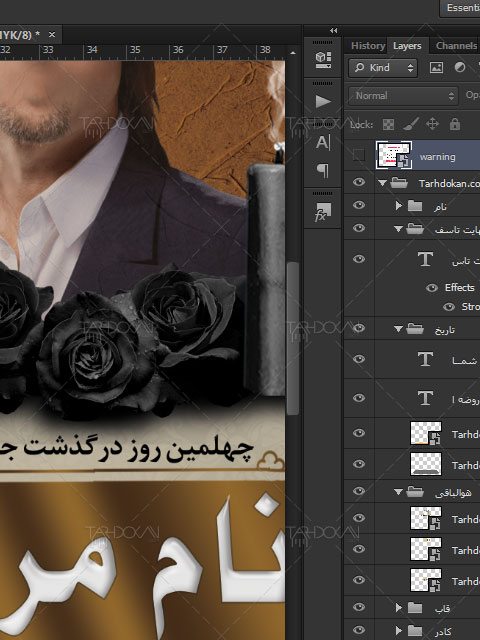Lock transparent pixels icon
The image size is (480, 640).
[x=388, y=124]
